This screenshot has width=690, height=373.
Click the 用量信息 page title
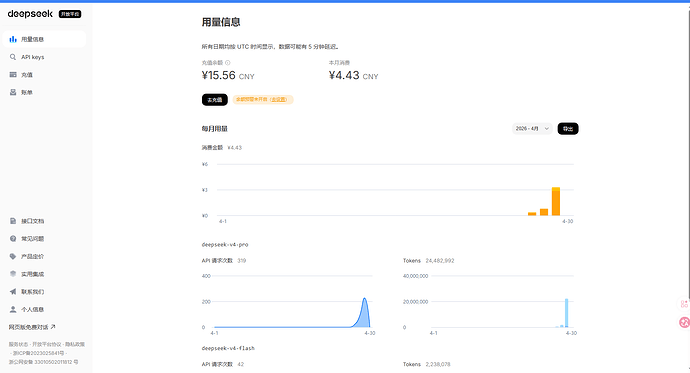221,22
